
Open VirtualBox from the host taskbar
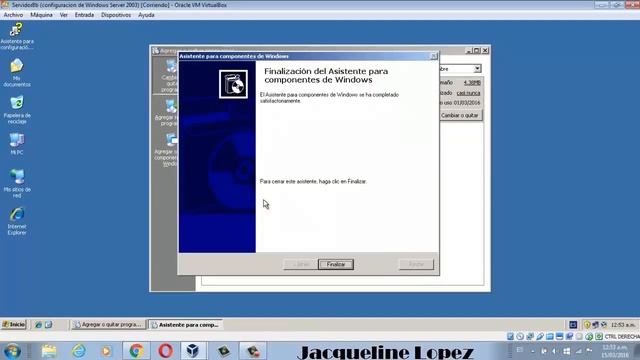193,351
